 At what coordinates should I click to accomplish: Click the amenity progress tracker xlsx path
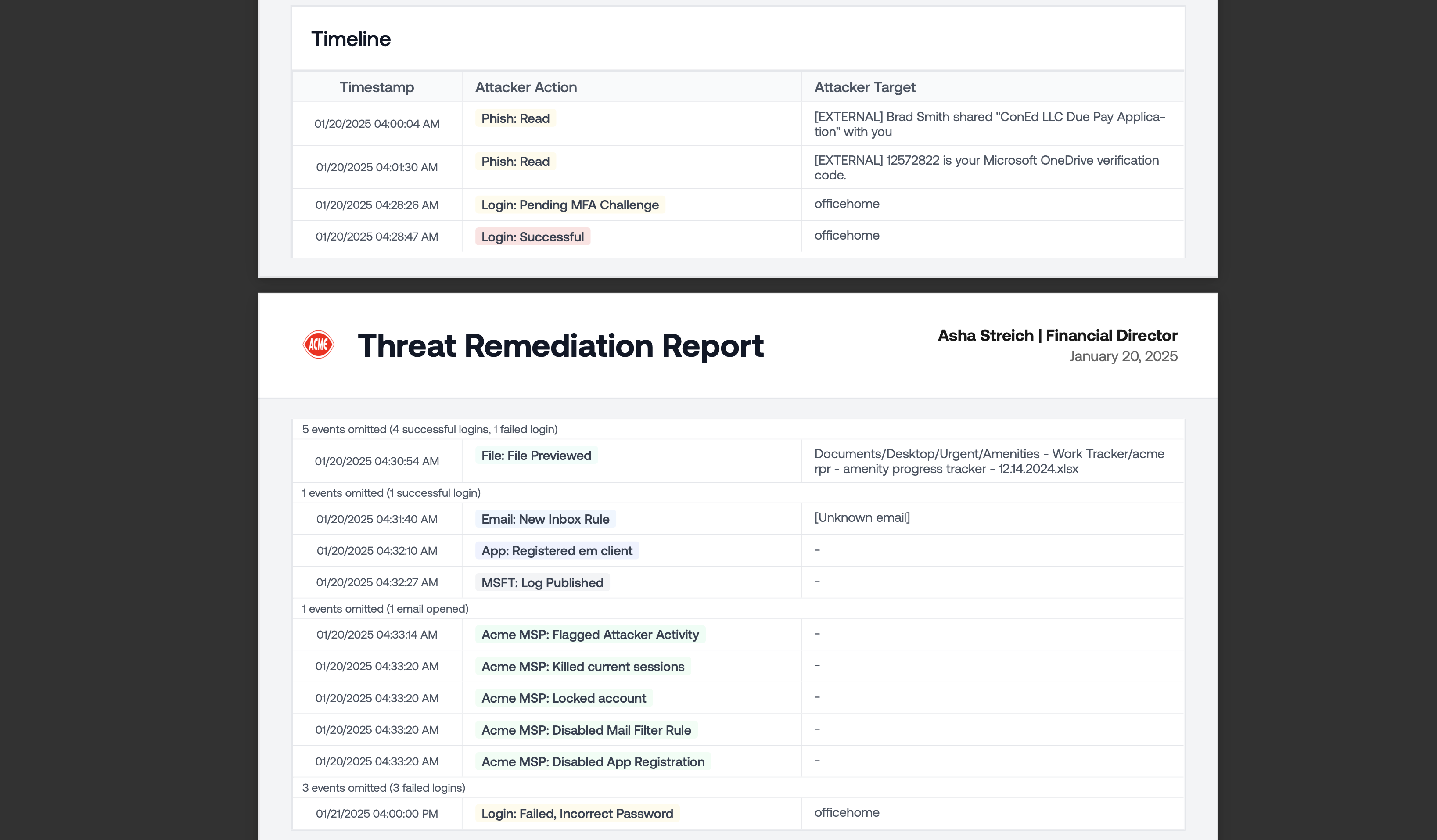(988, 461)
